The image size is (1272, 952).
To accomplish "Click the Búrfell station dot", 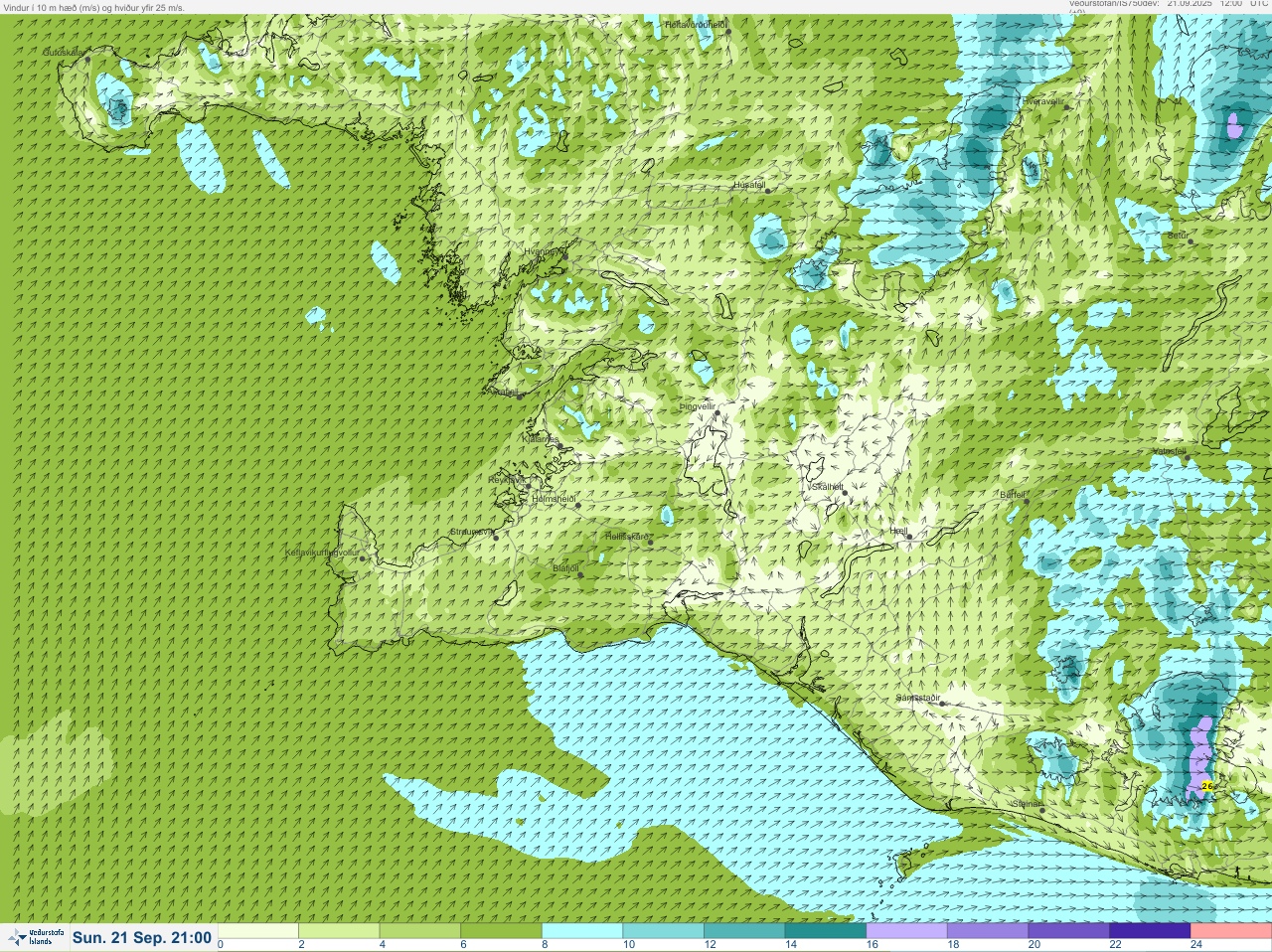I will [x=1028, y=501].
